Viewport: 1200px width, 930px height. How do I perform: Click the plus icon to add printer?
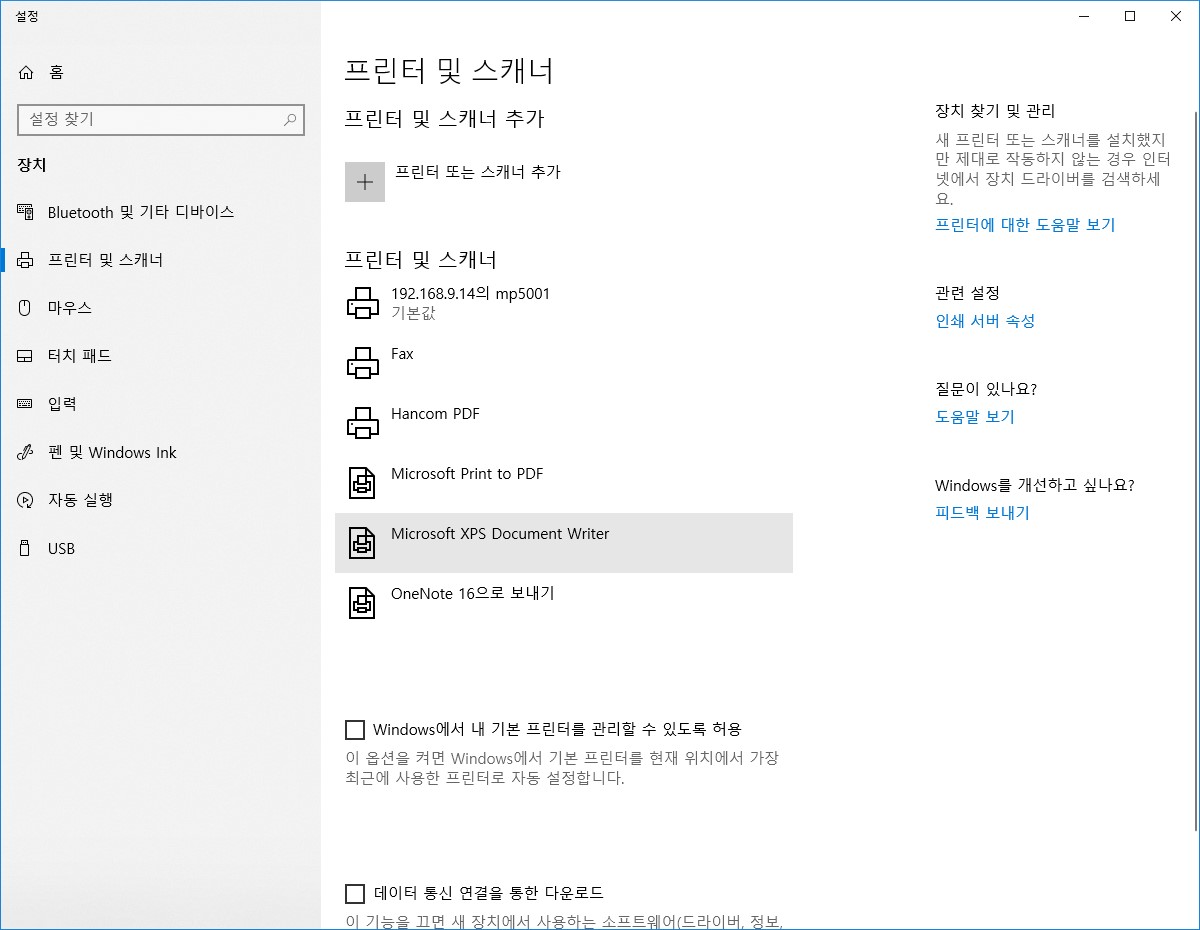pos(365,182)
